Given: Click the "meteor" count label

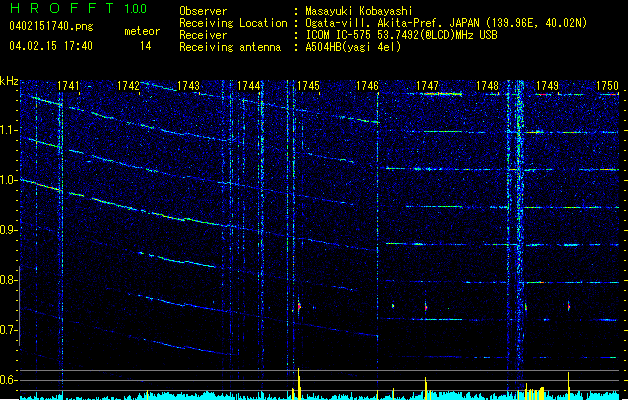Looking at the screenshot, I should coord(142,31).
